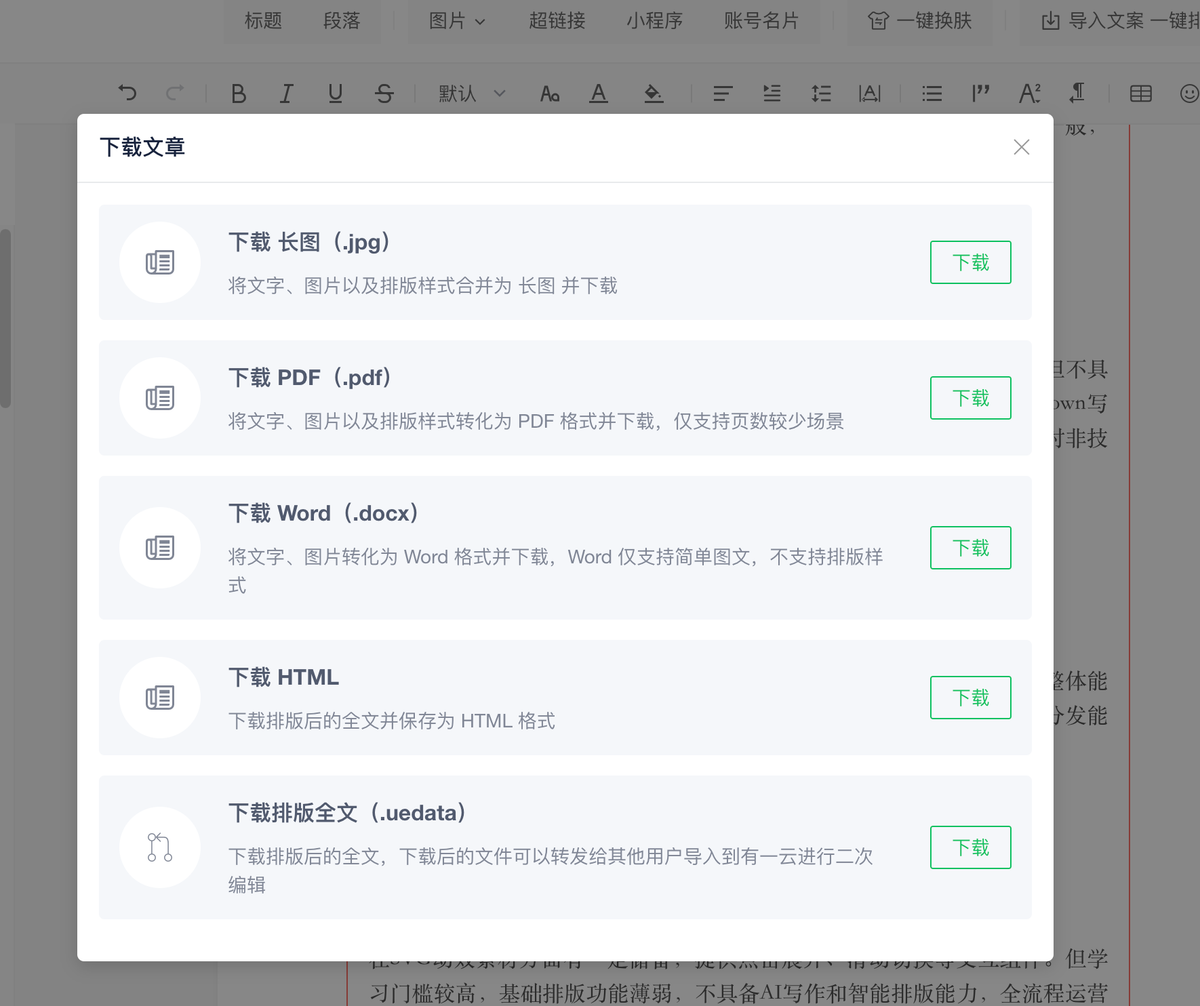Screen dimensions: 1200x1006
Task: Open the text color A icon
Action: click(598, 93)
